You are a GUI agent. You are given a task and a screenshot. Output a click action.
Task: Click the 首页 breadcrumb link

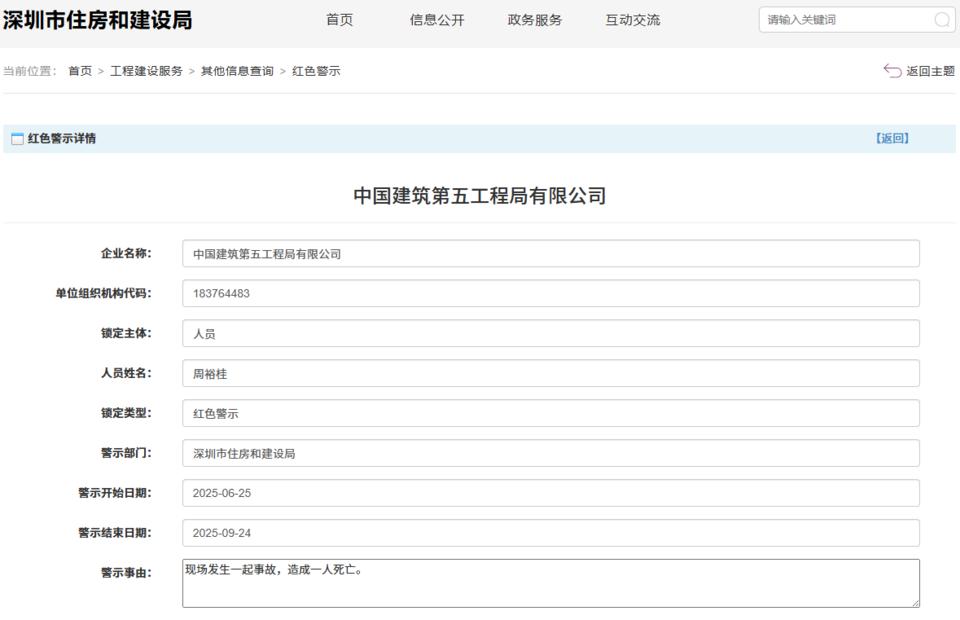tap(80, 71)
